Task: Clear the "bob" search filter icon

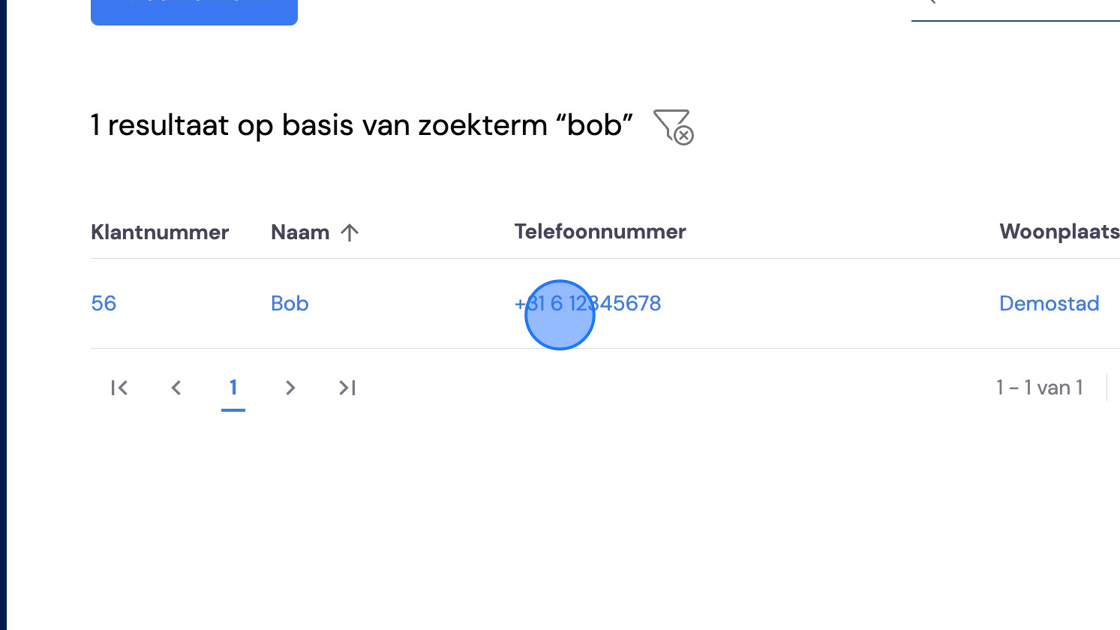Action: [x=674, y=126]
